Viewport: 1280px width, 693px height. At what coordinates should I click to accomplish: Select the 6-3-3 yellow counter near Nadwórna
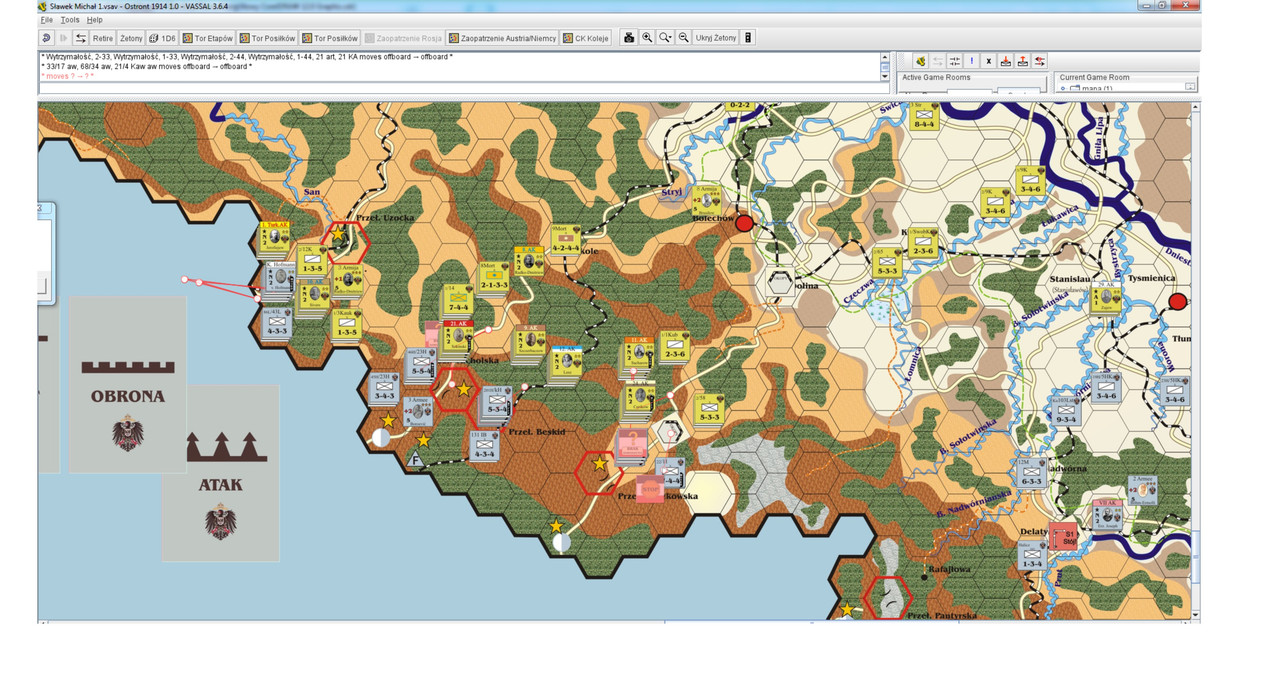click(x=1030, y=474)
